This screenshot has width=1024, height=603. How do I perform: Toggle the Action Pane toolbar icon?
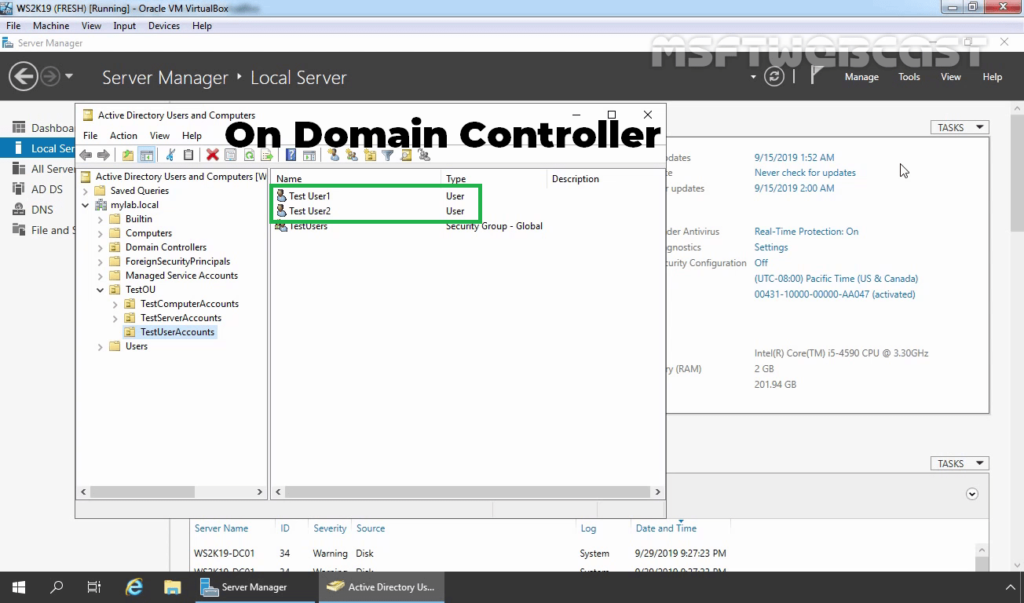pyautogui.click(x=310, y=155)
